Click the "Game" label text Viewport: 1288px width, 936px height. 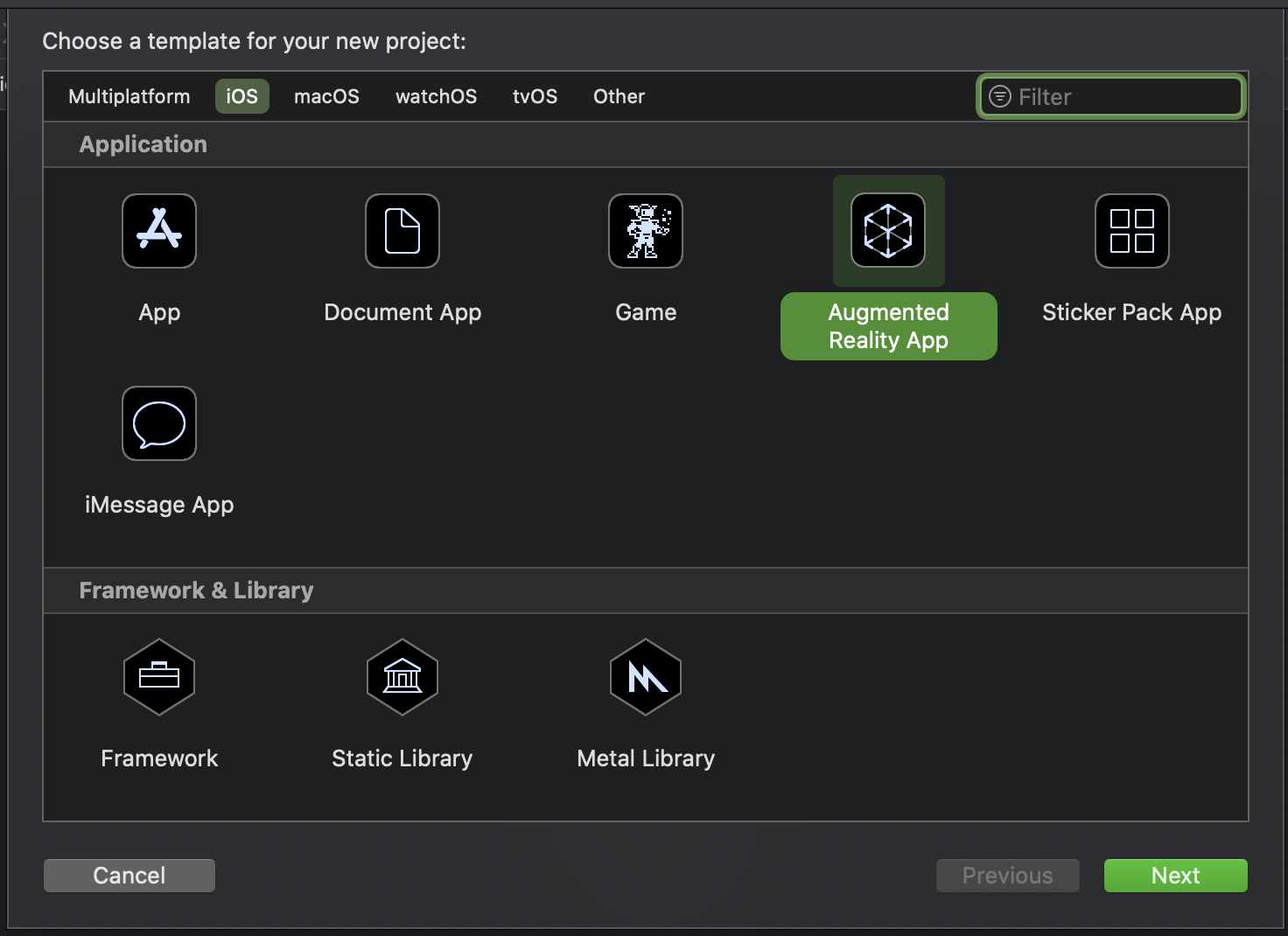646,312
